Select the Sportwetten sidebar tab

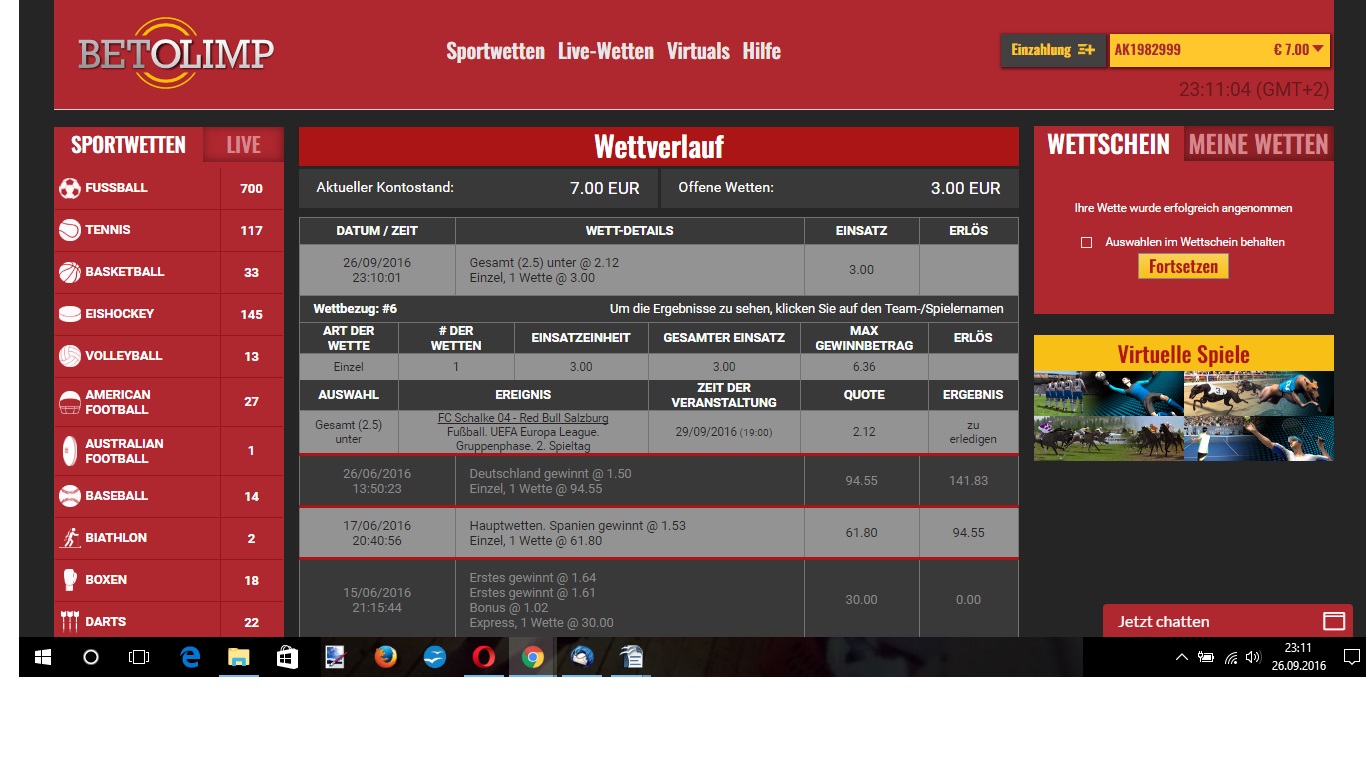pos(128,145)
